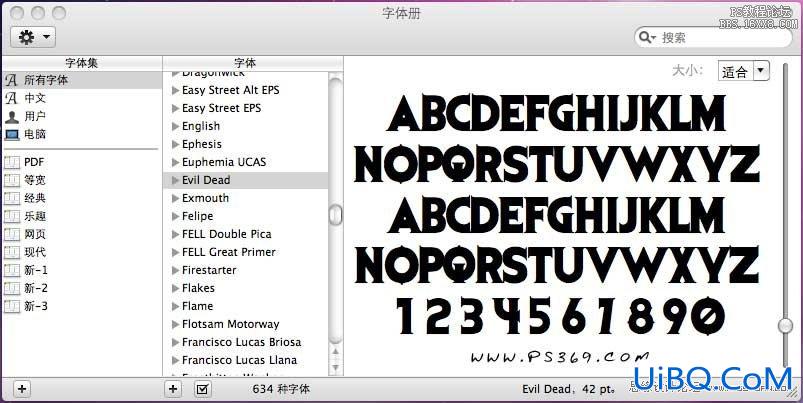Expand the Exmouth font family
The width and height of the screenshot is (803, 403).
[175, 198]
